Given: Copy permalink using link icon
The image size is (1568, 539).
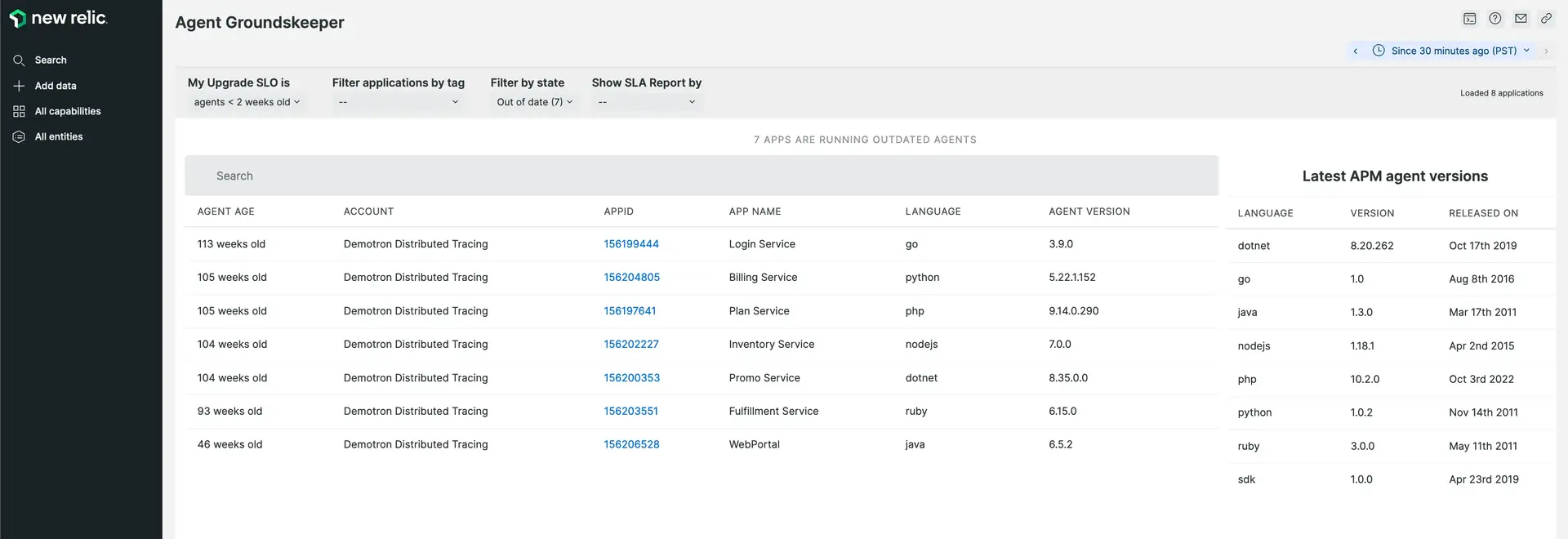Looking at the screenshot, I should click(1546, 19).
